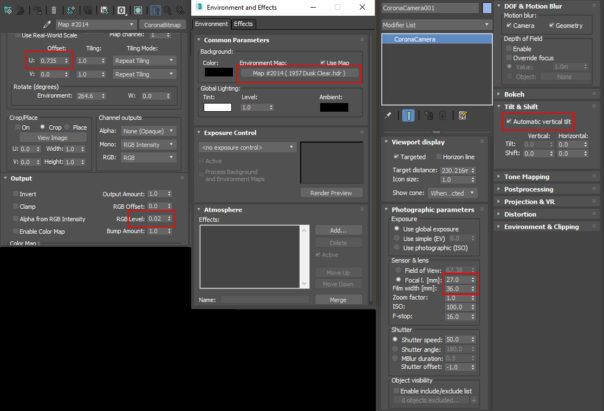Select the Focal length radio button

click(x=396, y=280)
